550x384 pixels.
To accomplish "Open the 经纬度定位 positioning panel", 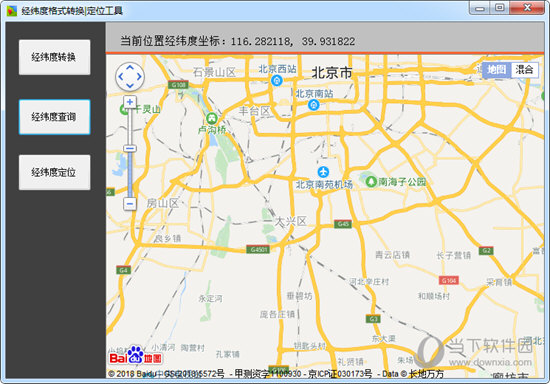I will (x=54, y=172).
